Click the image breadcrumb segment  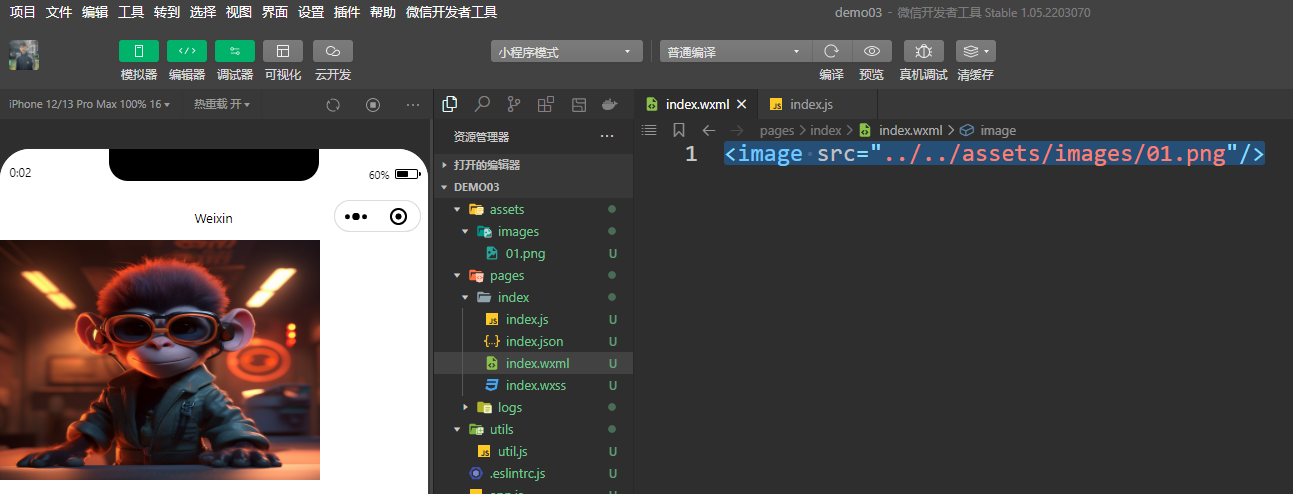click(x=988, y=130)
